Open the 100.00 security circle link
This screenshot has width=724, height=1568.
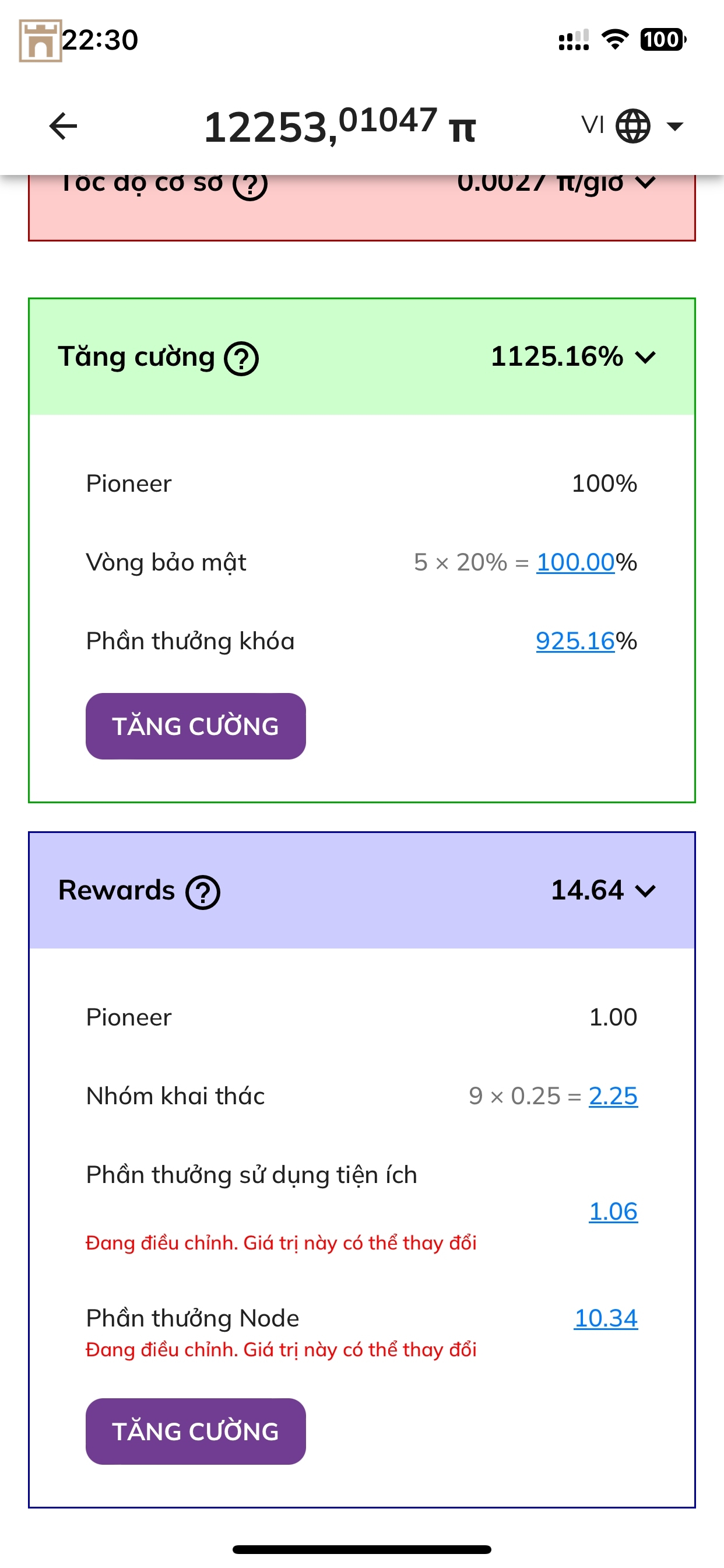[575, 562]
